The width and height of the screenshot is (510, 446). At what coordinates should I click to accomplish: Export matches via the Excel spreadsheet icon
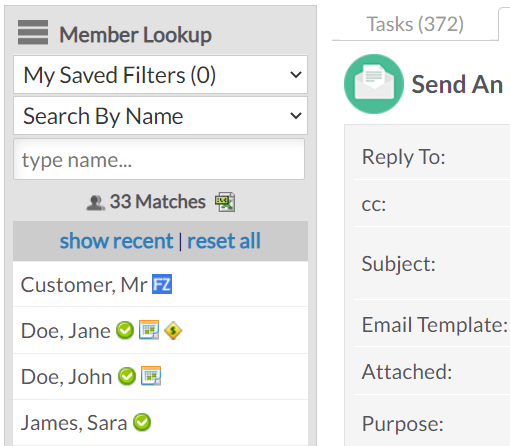tap(225, 202)
